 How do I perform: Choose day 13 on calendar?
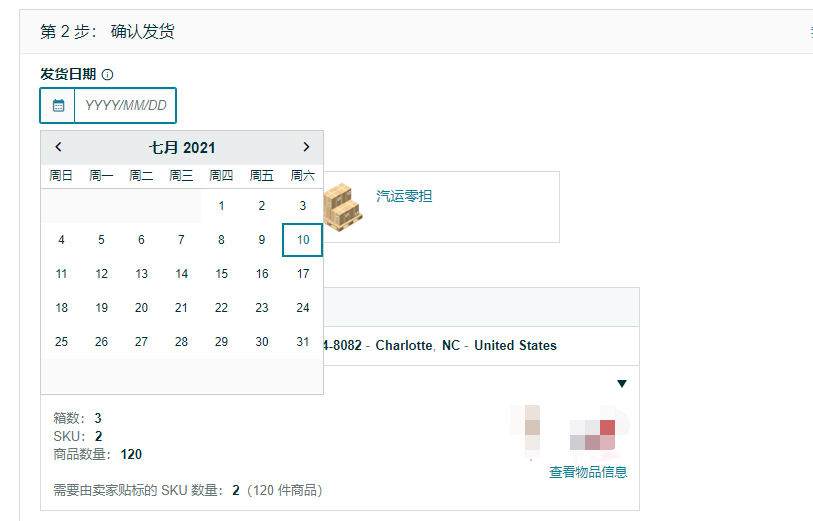[x=141, y=274]
